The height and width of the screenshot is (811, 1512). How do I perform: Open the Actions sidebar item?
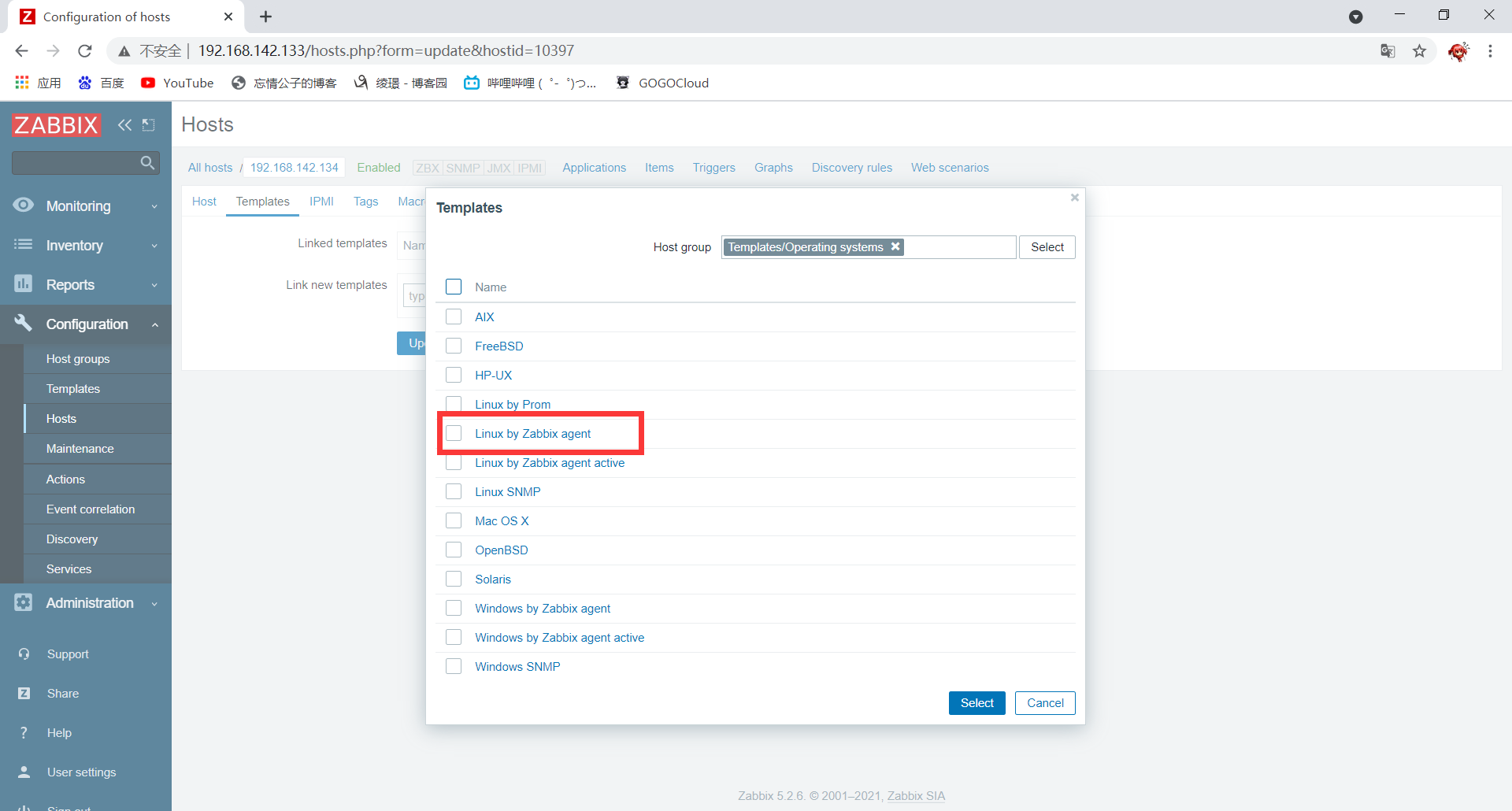tap(98, 479)
